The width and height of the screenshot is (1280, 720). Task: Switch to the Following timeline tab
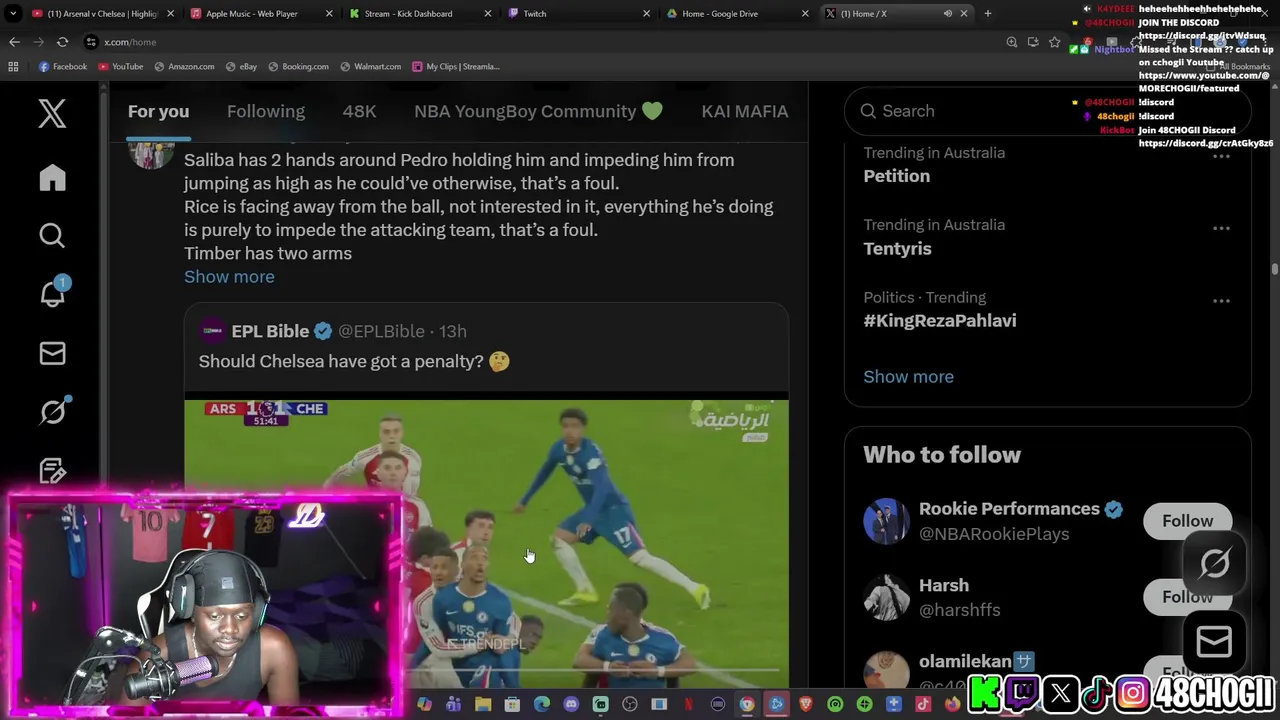coord(266,111)
